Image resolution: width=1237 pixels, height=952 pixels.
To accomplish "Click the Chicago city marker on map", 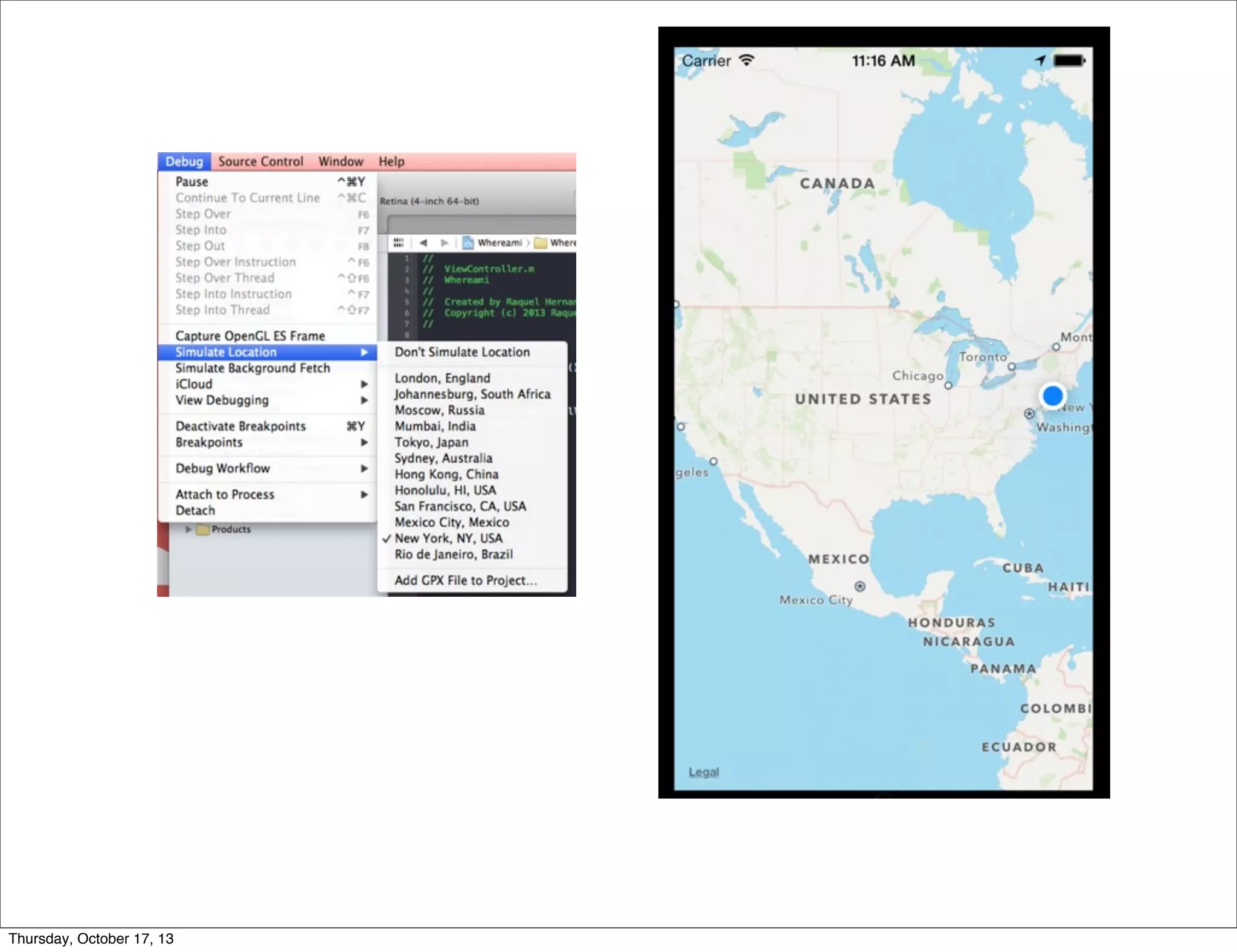I will [x=948, y=385].
